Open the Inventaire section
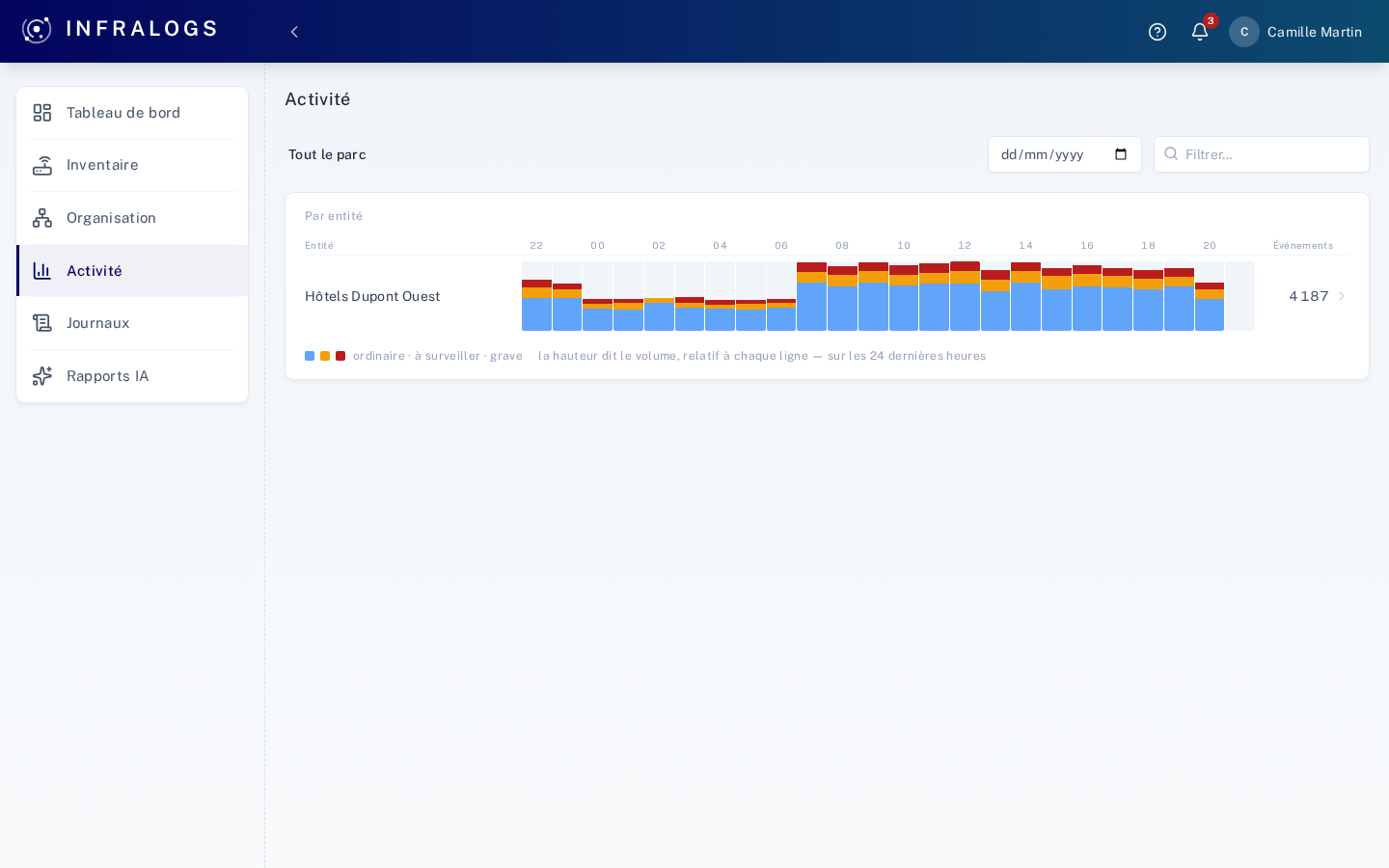Screen dimensions: 1389x868 (x=132, y=166)
